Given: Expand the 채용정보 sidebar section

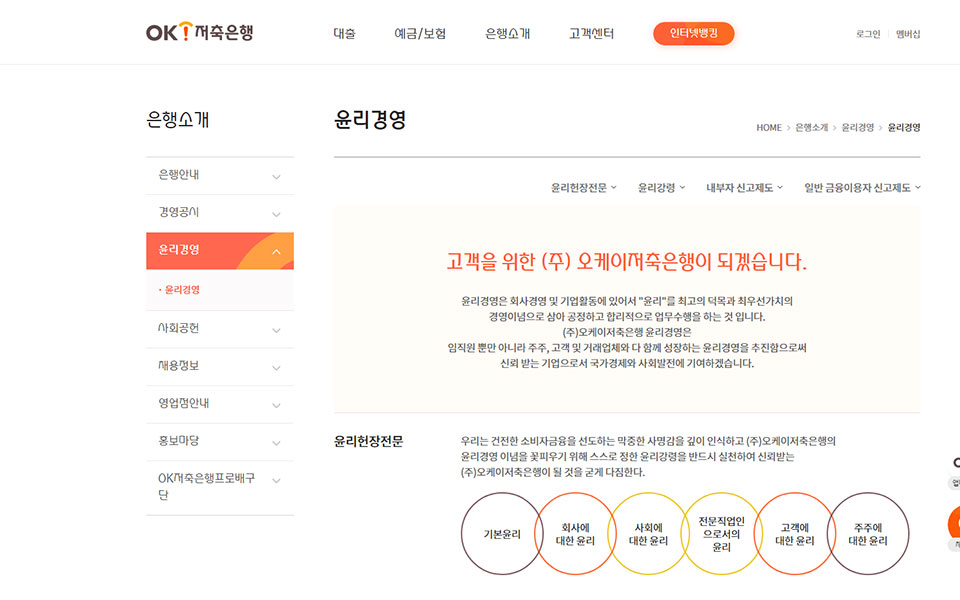Looking at the screenshot, I should point(220,366).
